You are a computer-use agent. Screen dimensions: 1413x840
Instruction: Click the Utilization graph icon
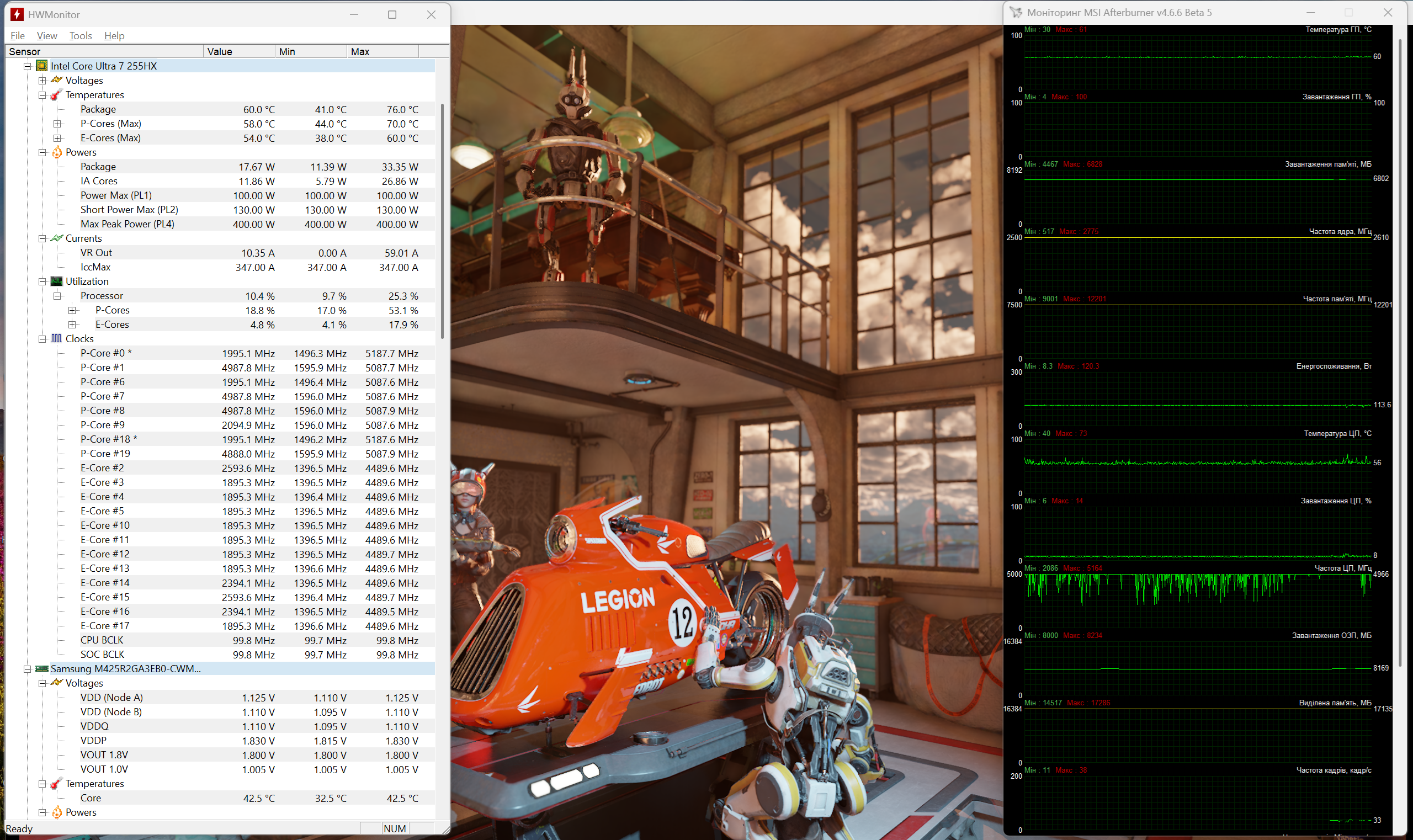coord(57,281)
